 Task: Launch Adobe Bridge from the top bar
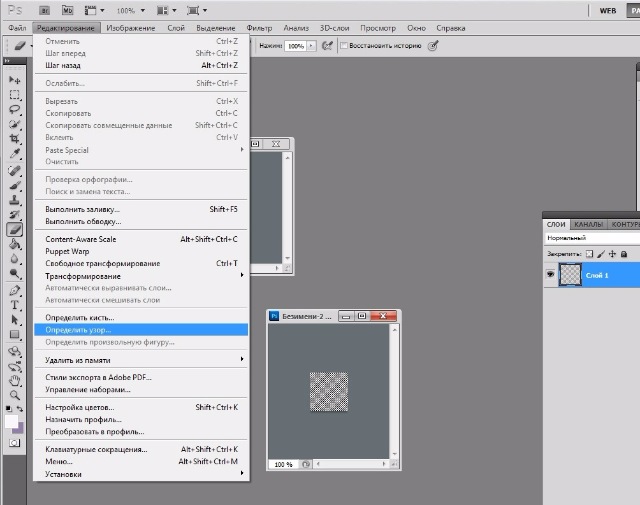[42, 10]
